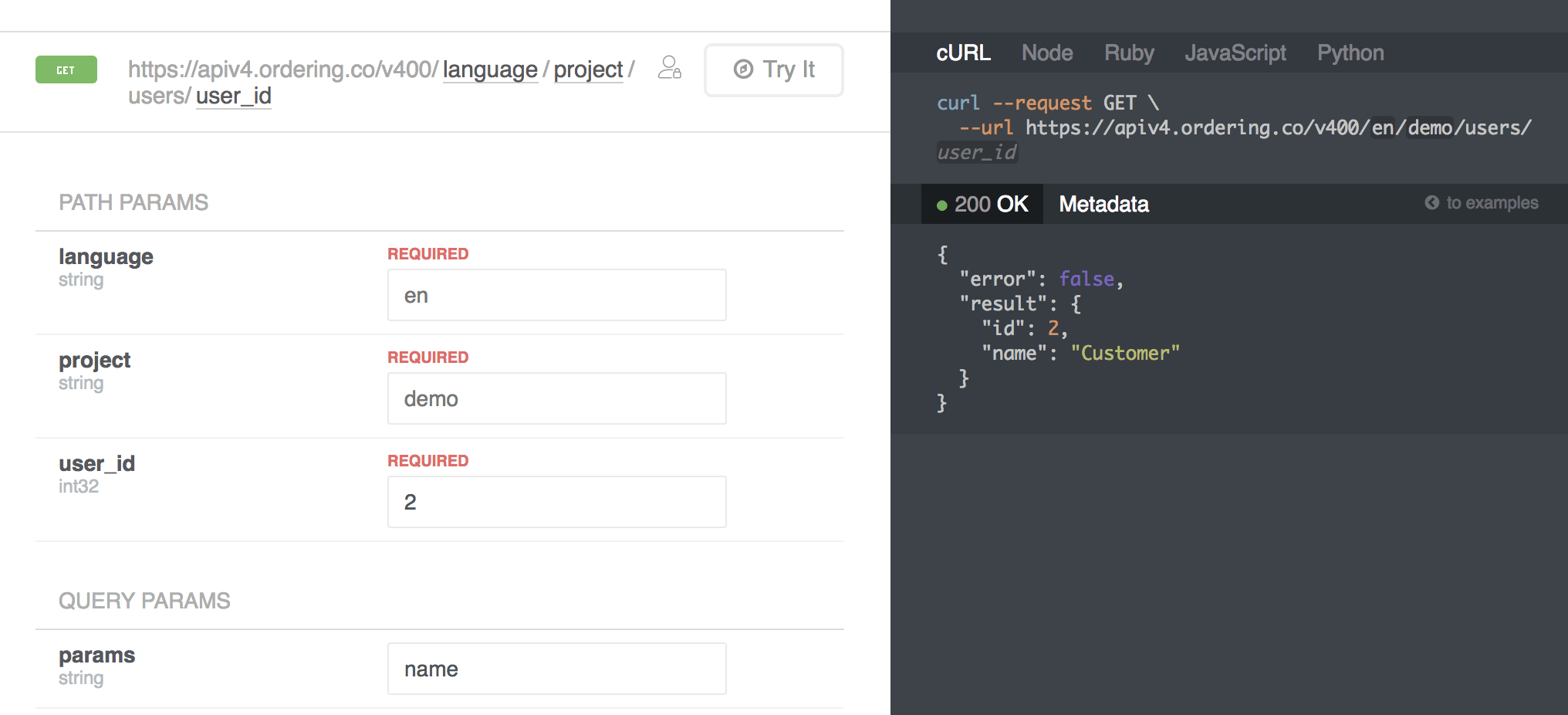Image resolution: width=1568 pixels, height=715 pixels.
Task: Click the to examples link
Action: 1492,202
